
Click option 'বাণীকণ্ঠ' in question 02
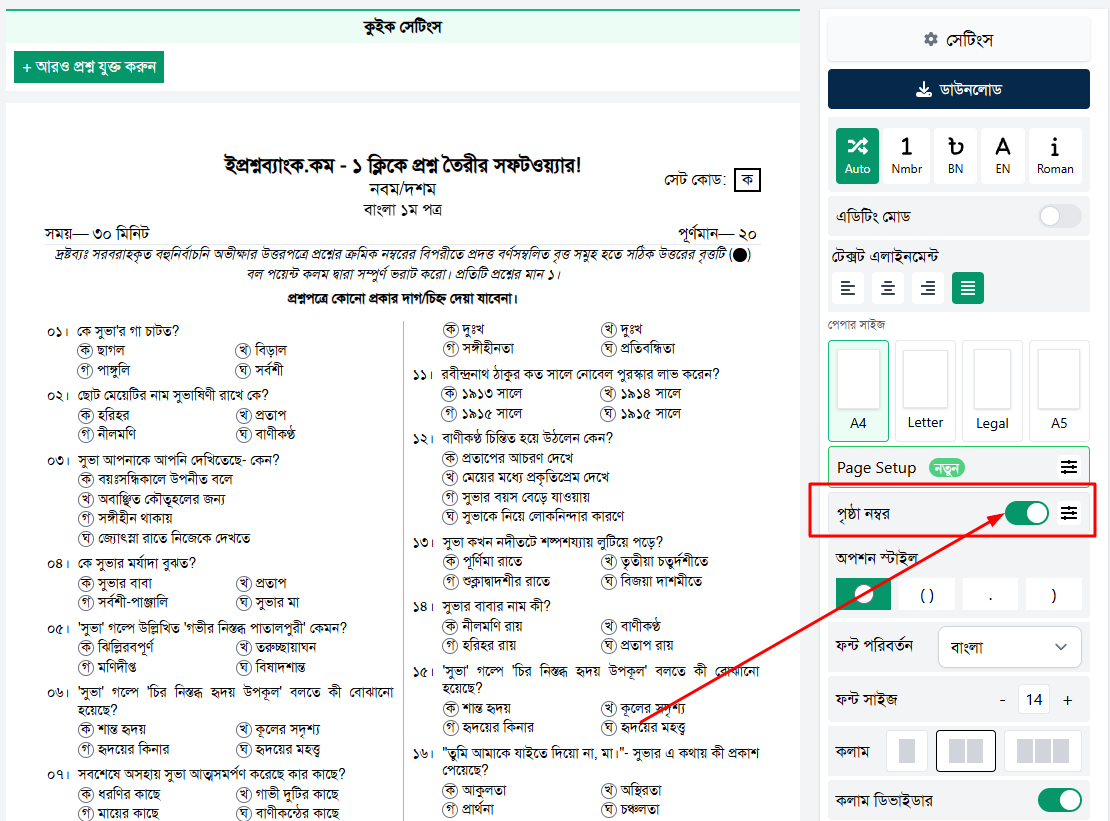pyautogui.click(x=275, y=434)
